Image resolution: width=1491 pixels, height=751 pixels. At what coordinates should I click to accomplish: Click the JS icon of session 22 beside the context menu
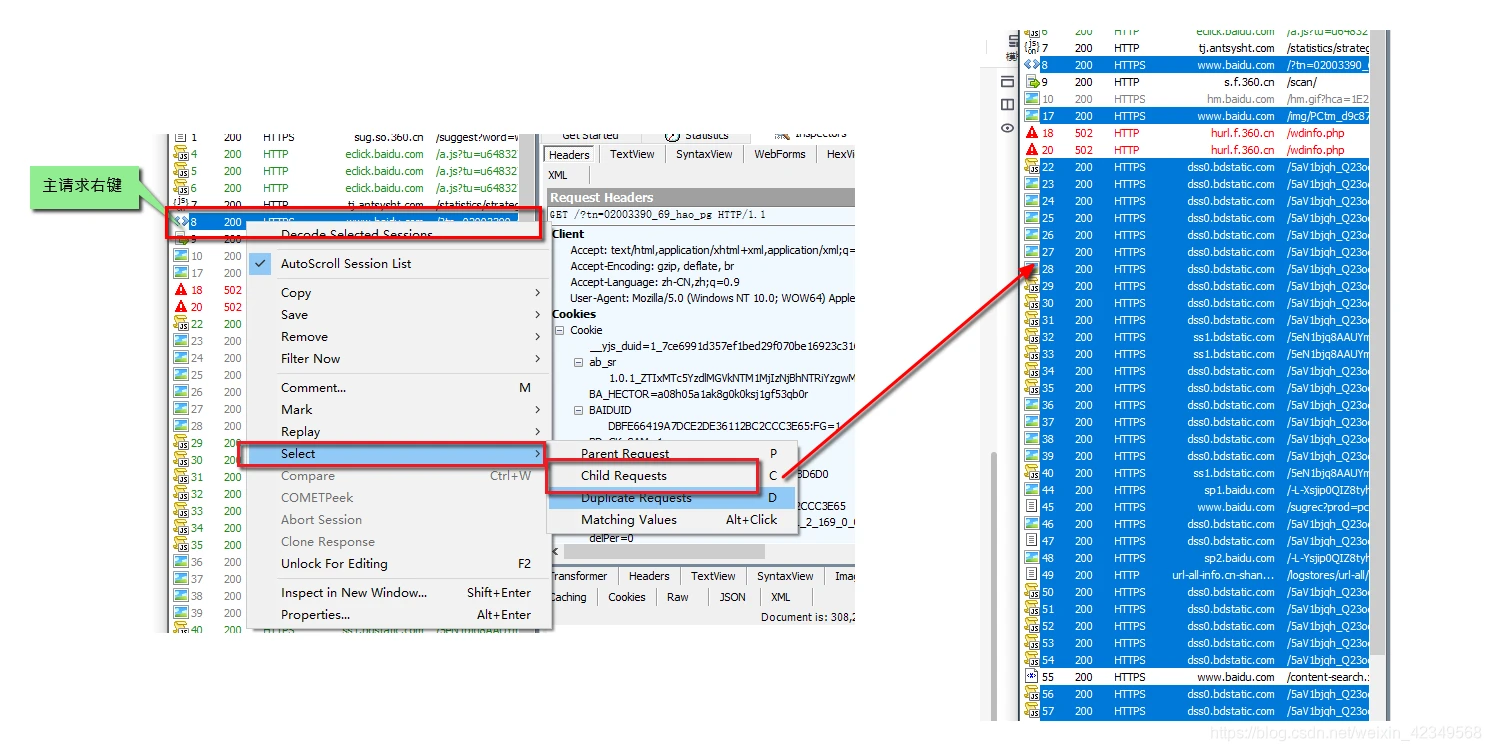pos(181,324)
